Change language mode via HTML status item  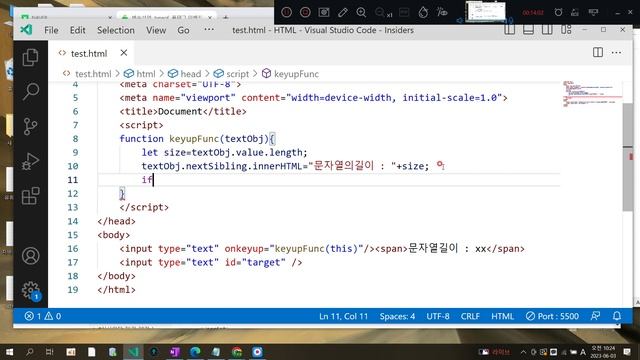(502, 316)
